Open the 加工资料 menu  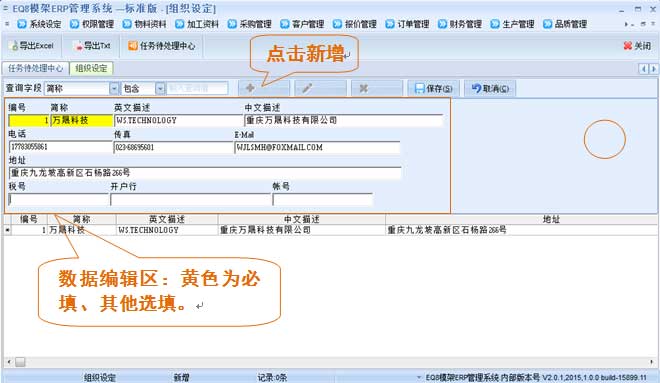(x=197, y=24)
